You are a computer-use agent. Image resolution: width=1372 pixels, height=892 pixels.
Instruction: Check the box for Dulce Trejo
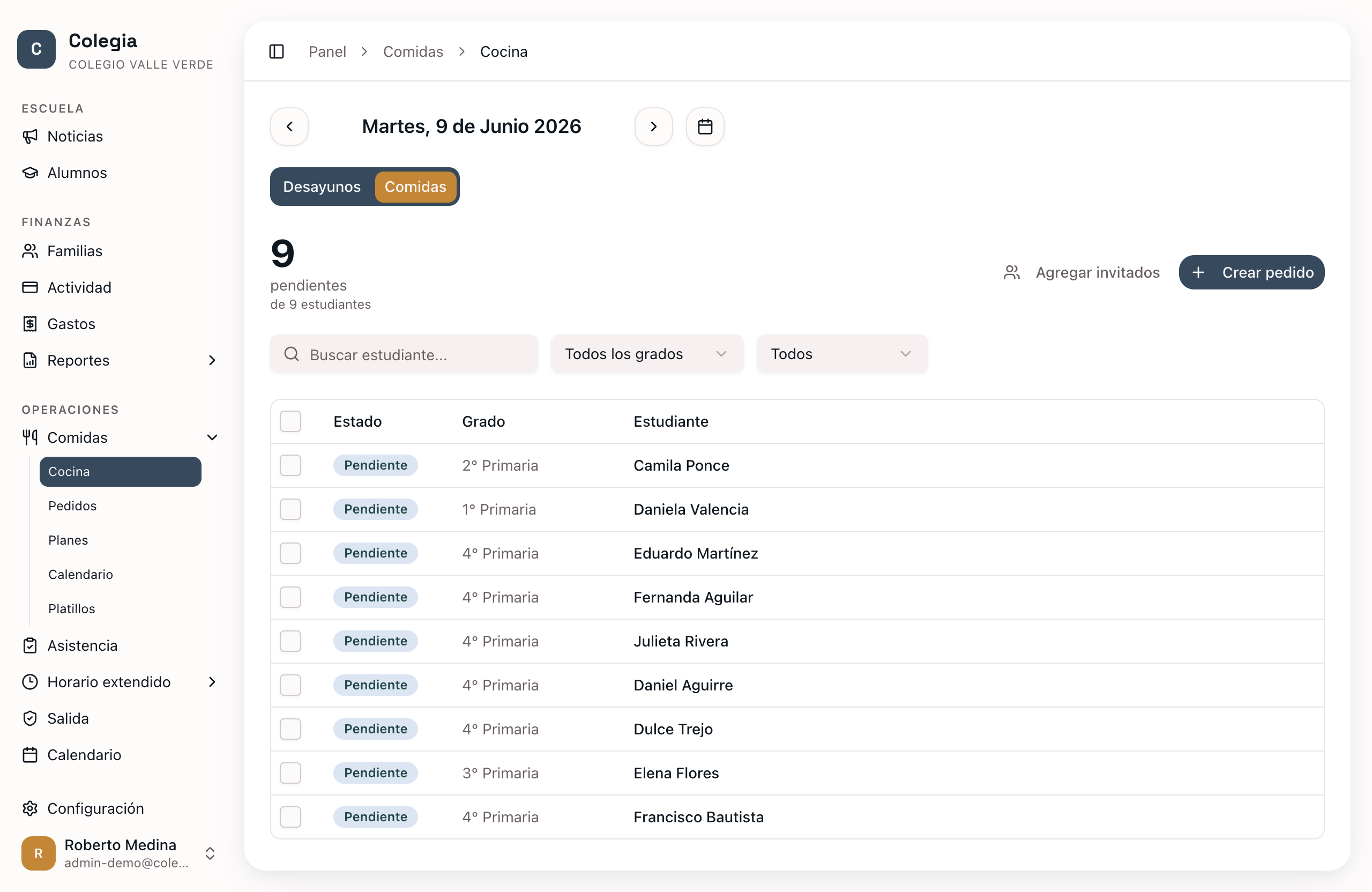(290, 729)
